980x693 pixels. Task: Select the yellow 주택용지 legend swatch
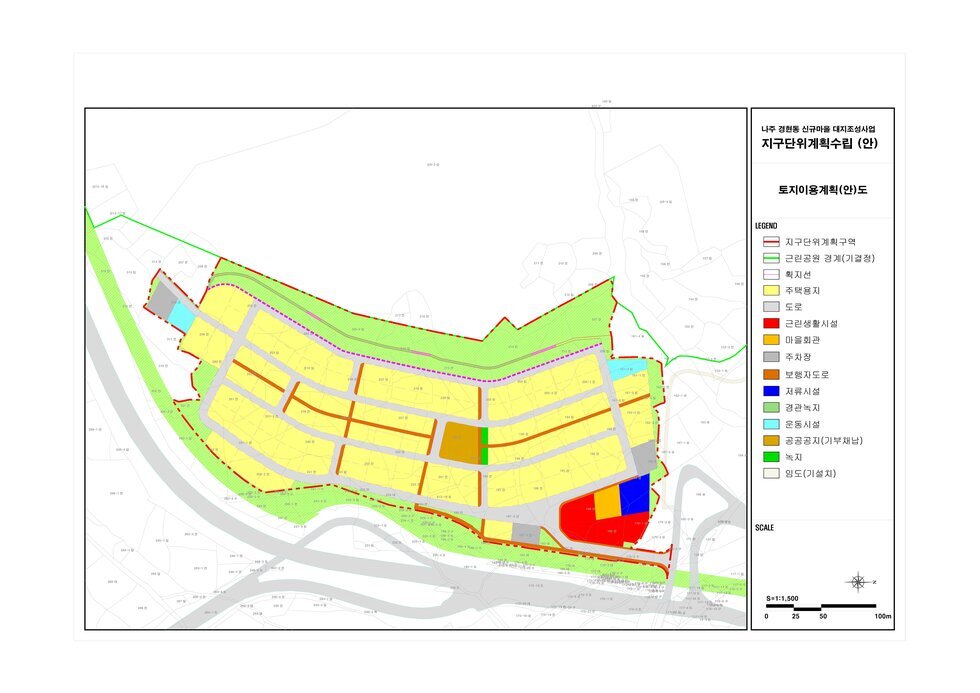click(x=769, y=291)
